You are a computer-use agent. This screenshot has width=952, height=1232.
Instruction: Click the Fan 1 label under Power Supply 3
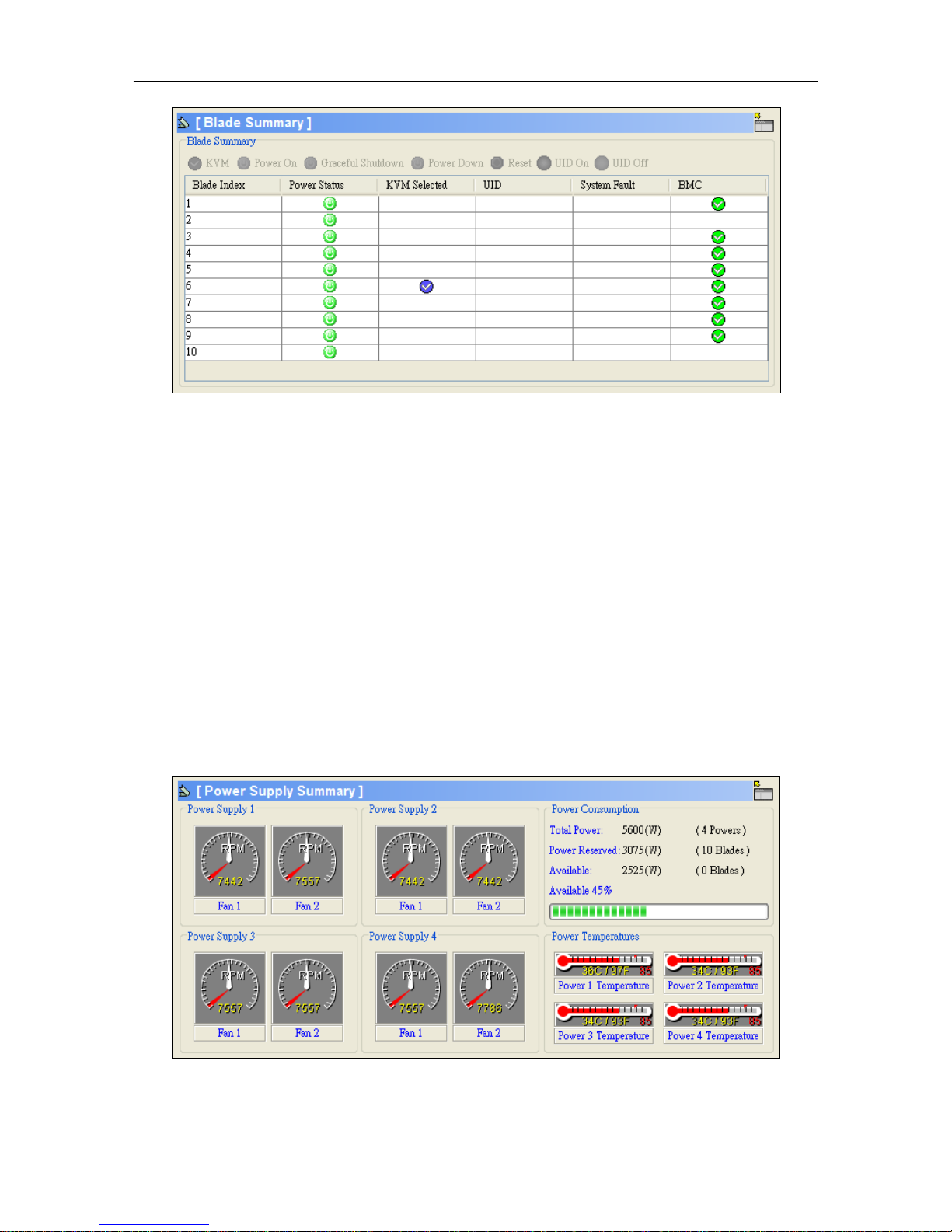point(229,1033)
